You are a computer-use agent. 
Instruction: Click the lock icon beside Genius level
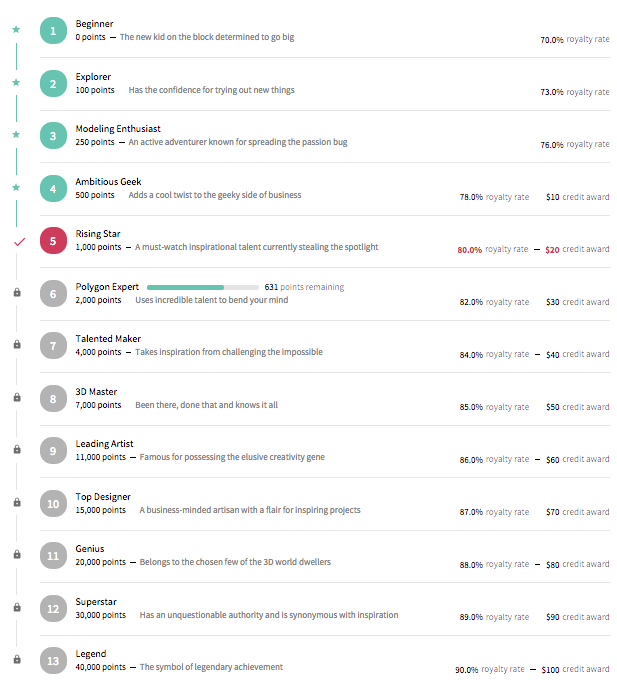click(17, 554)
